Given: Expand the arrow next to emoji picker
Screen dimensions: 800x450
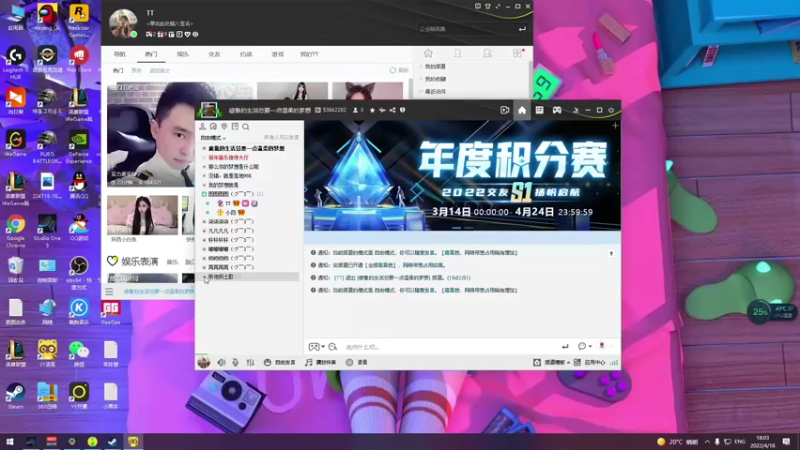Looking at the screenshot, I should pos(323,347).
